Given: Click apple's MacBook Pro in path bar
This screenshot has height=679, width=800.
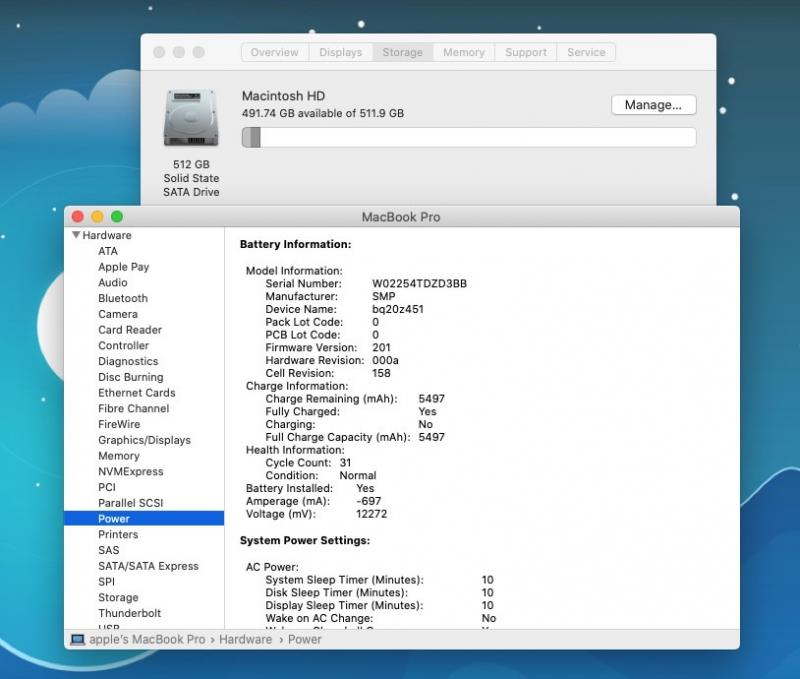Looking at the screenshot, I should [147, 639].
